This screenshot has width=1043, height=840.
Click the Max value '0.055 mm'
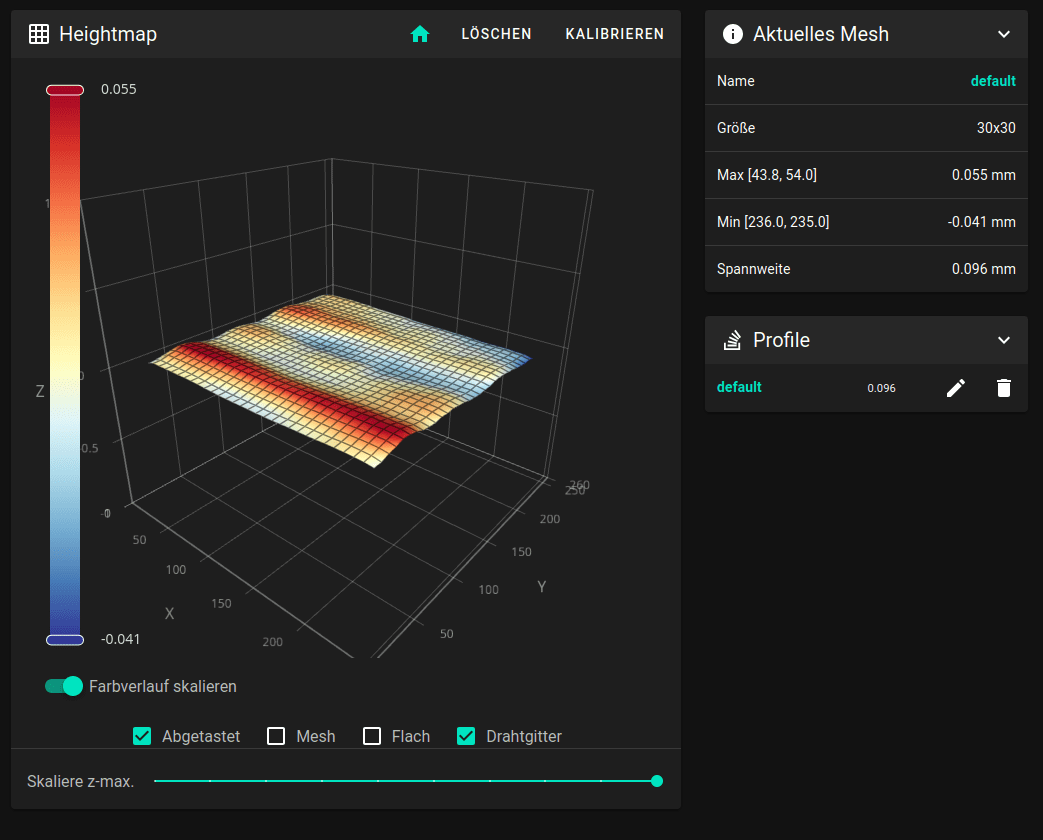tap(983, 175)
